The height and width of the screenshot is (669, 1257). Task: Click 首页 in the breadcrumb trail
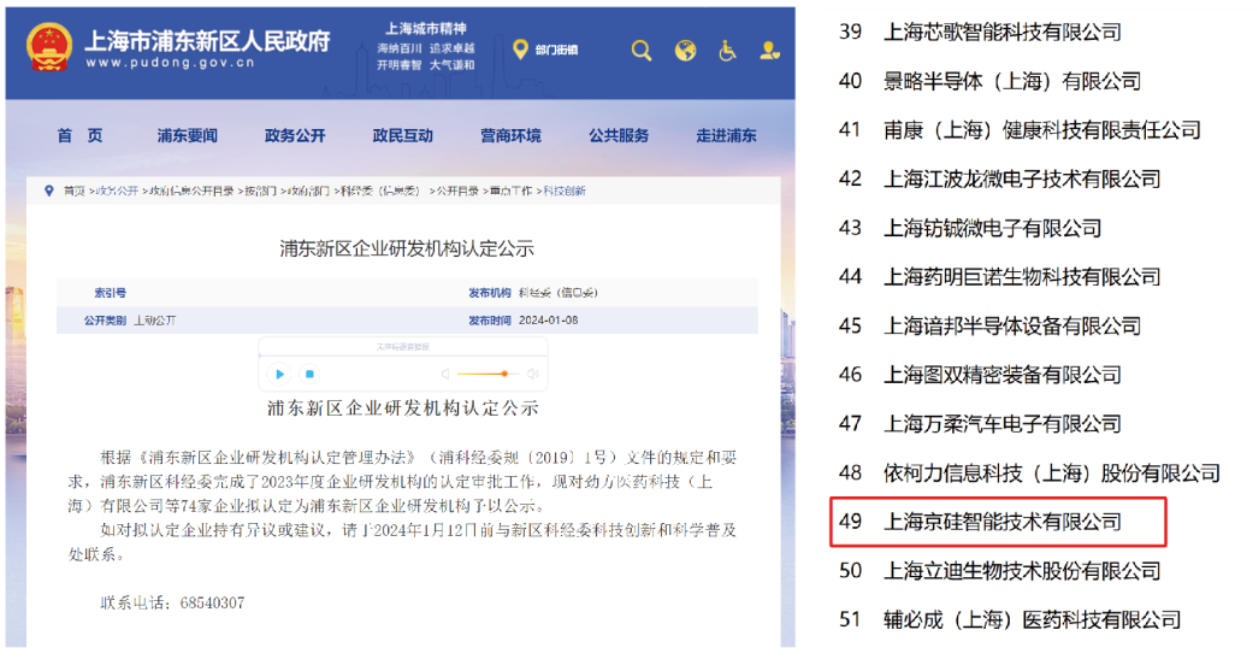coord(74,190)
